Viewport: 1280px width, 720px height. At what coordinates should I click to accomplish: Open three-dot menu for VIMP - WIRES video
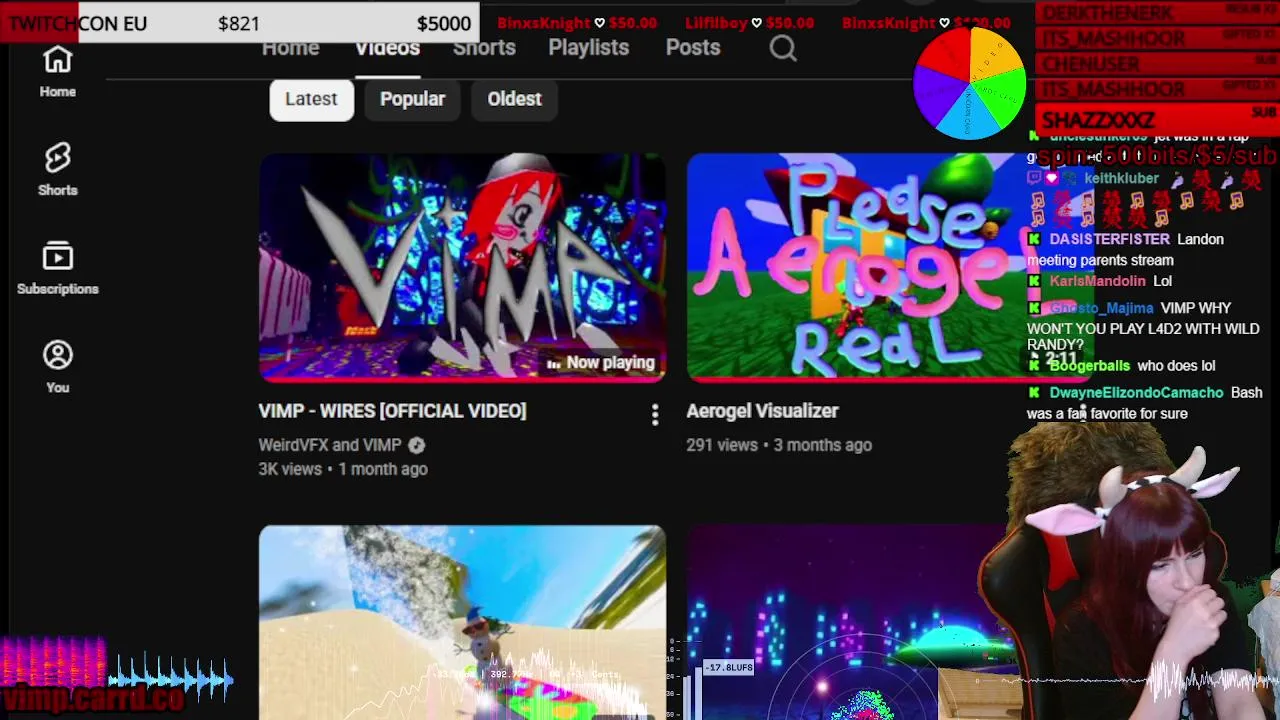(x=655, y=414)
